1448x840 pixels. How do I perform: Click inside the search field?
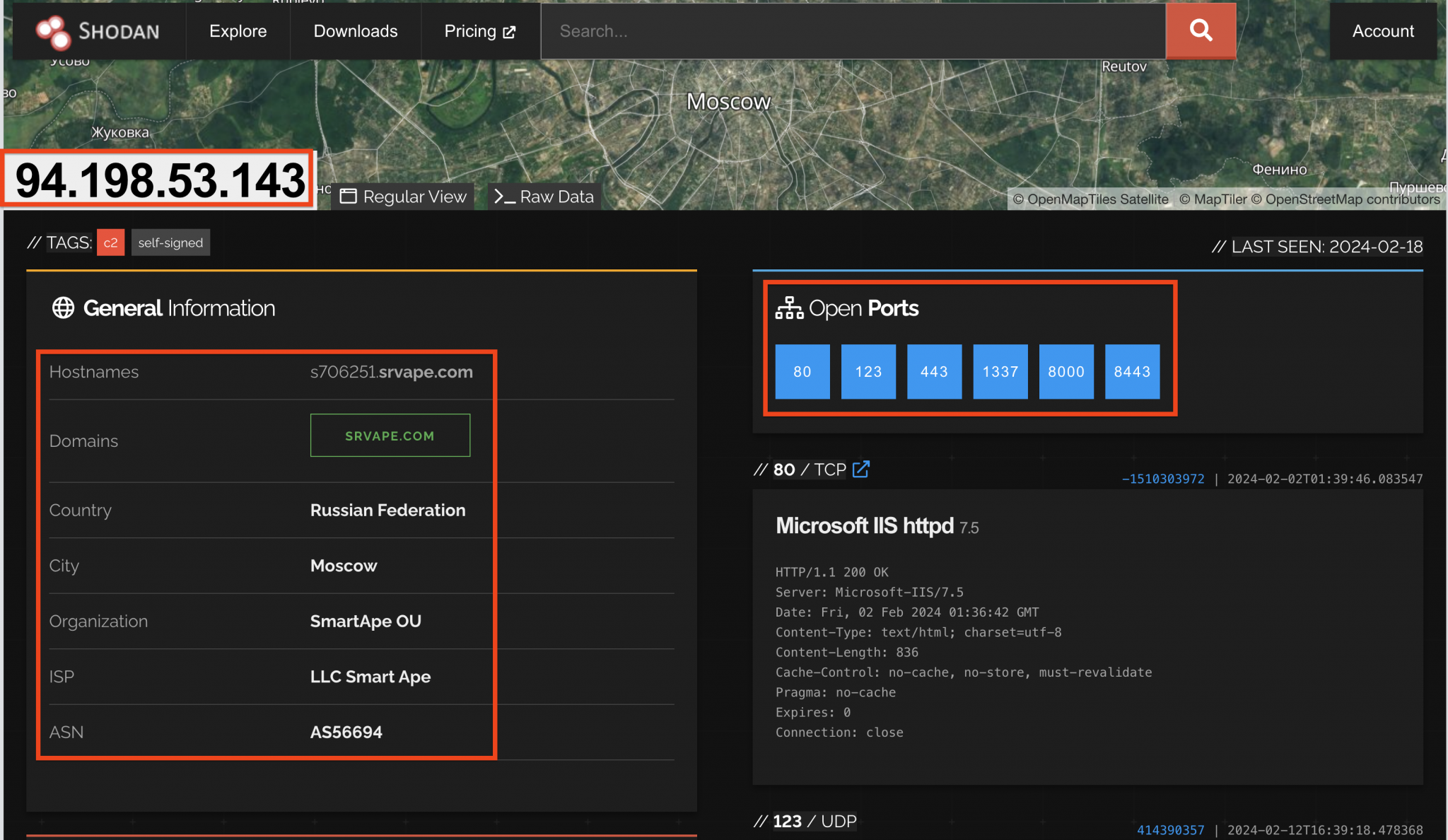pos(848,30)
